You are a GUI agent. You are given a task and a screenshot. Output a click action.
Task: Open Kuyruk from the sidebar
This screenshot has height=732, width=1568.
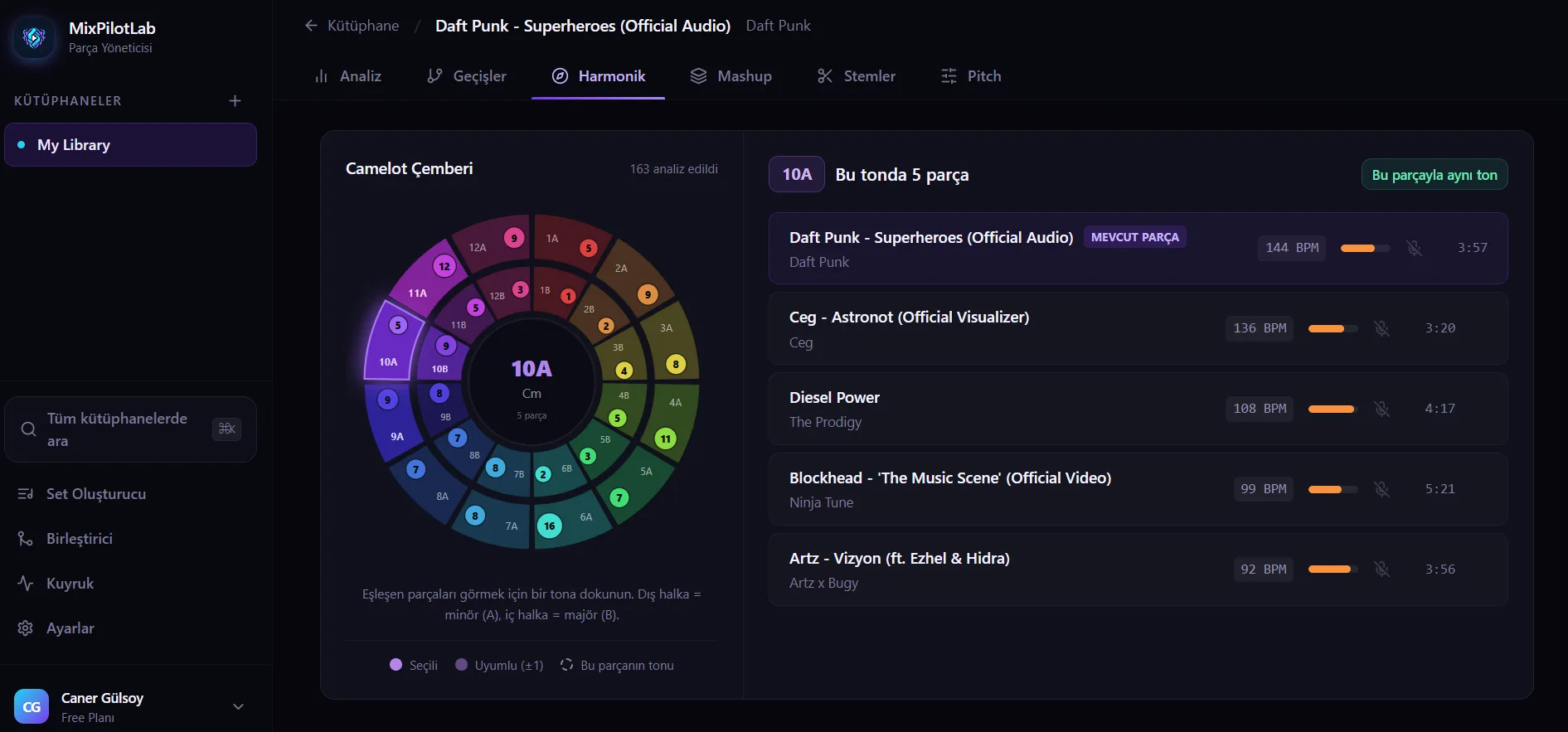click(70, 584)
